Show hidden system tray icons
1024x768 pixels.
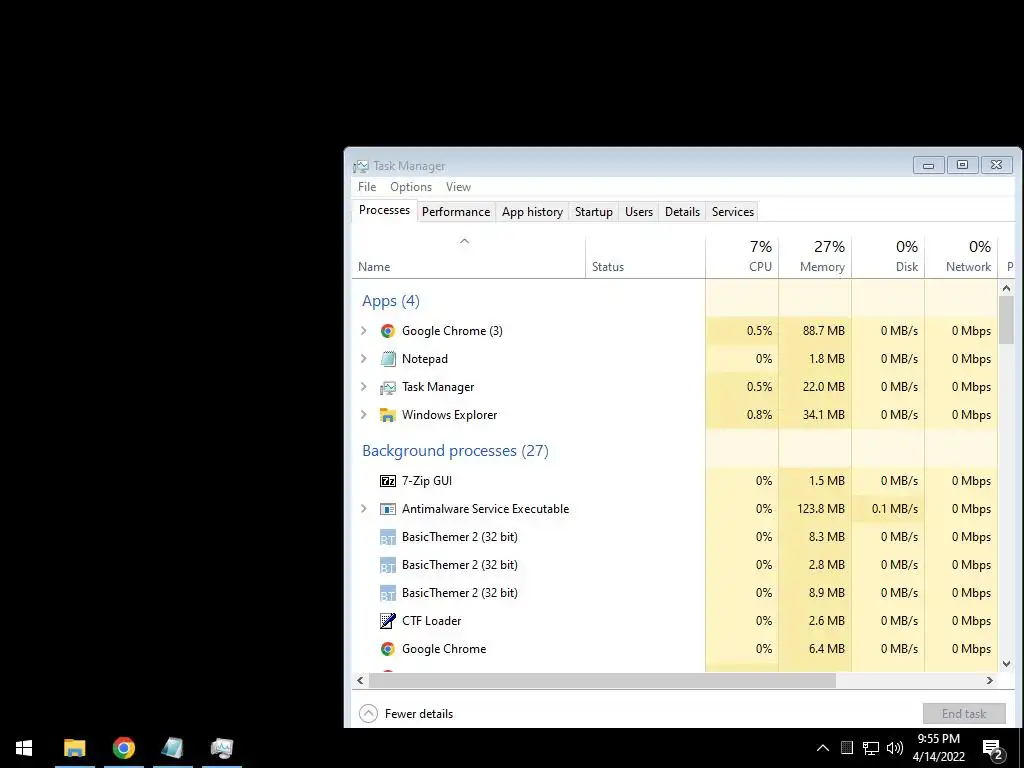click(x=823, y=748)
